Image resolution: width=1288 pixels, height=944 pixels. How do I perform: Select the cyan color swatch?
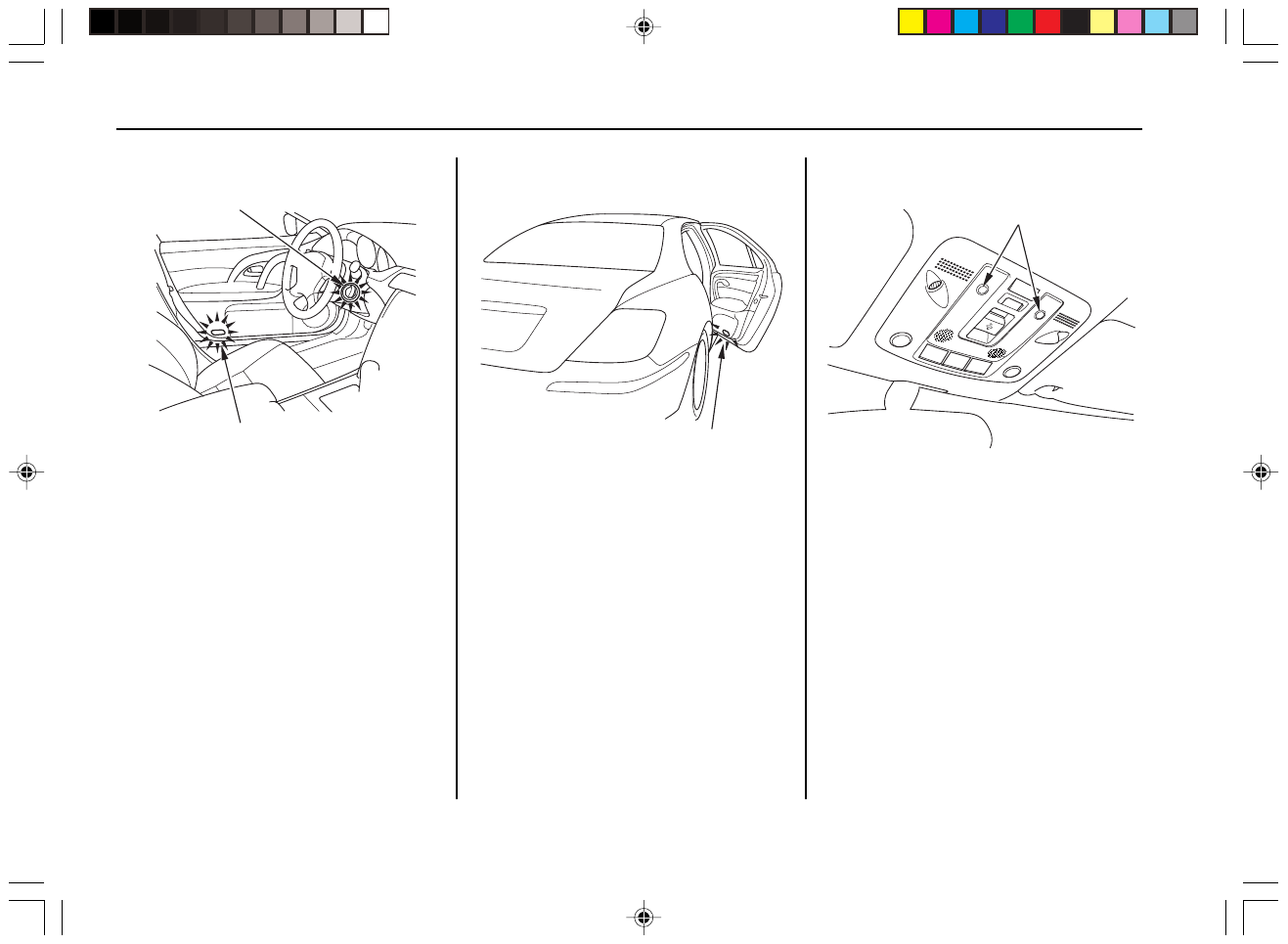click(x=966, y=22)
